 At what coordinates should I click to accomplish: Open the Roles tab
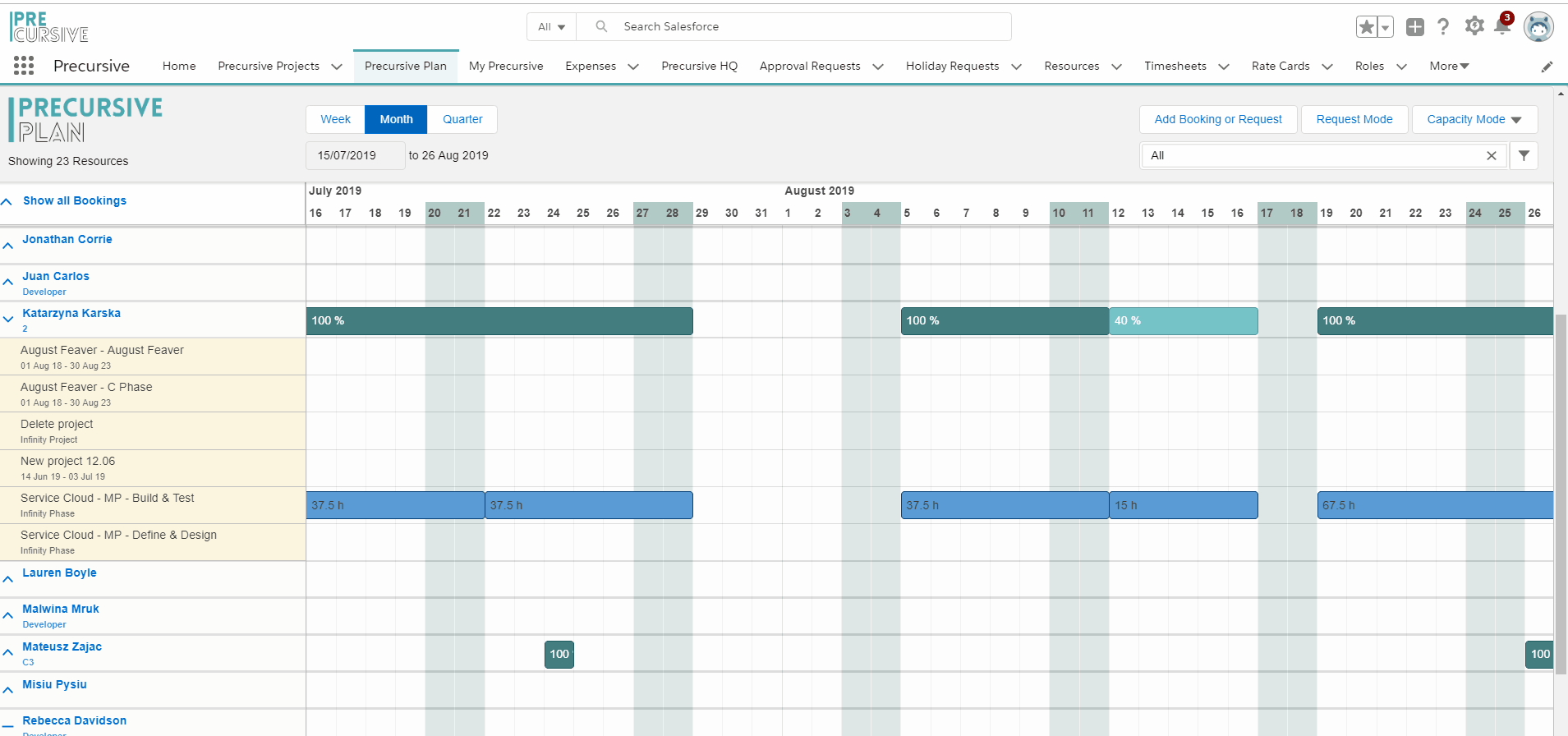(1369, 66)
